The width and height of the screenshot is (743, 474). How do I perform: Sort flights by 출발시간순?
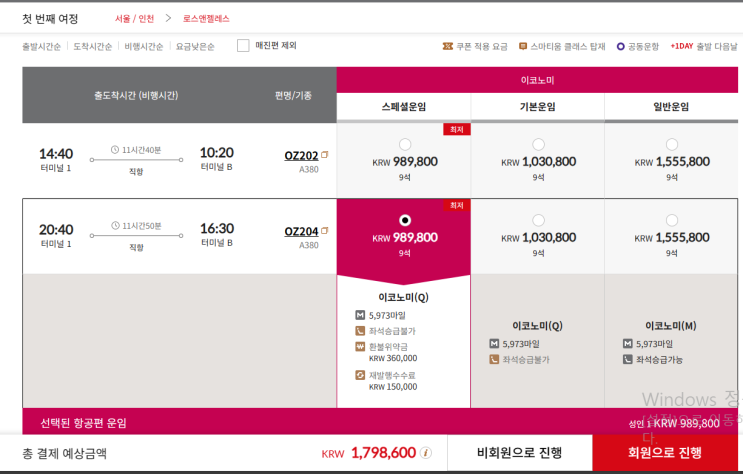(x=42, y=46)
